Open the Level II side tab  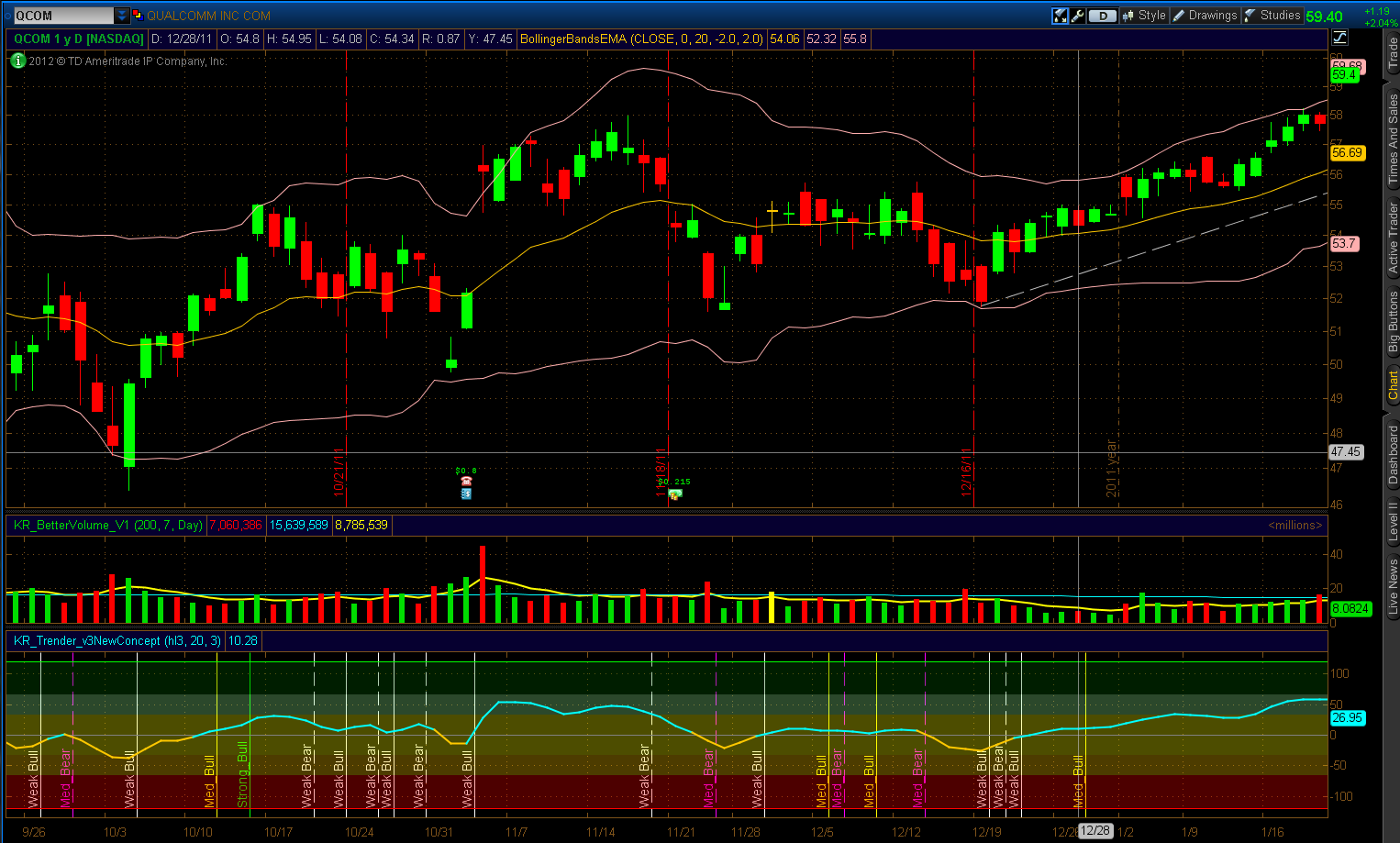pos(1393,520)
